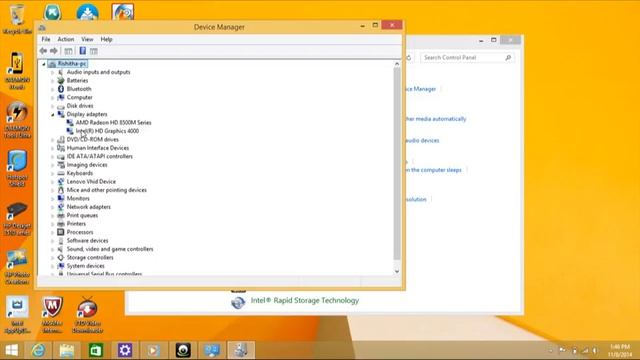Viewport: 640px width, 360px height.
Task: Click the media automatically link in Control Panel
Action: (436, 119)
